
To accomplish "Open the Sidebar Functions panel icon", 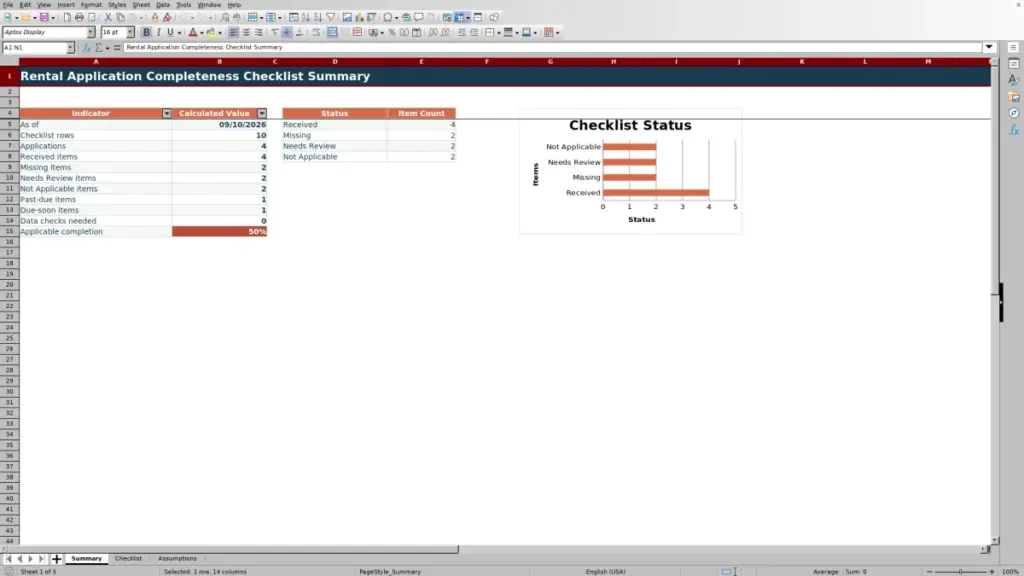I will click(x=1014, y=130).
